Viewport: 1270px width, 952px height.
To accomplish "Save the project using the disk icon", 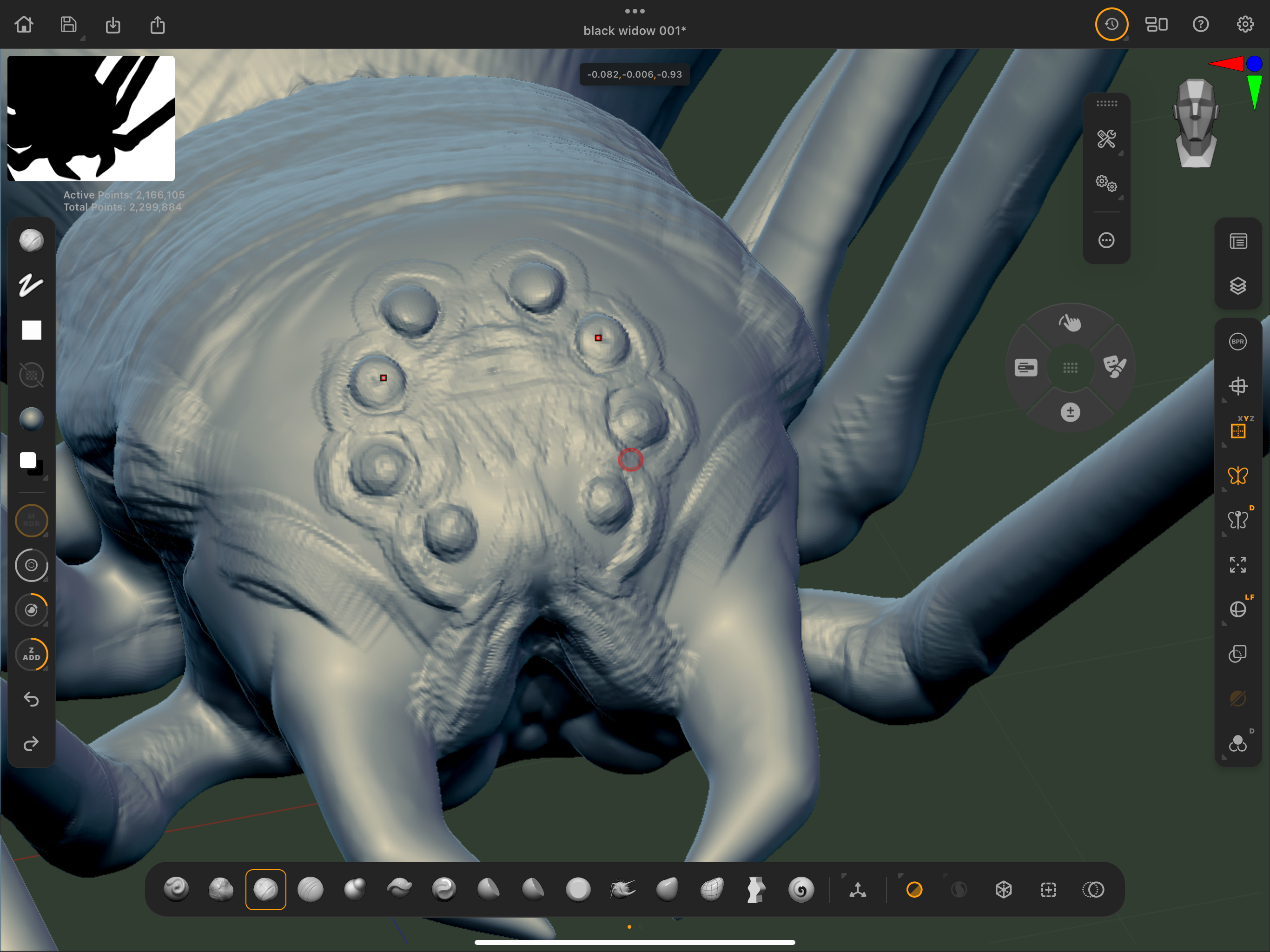I will 69,25.
